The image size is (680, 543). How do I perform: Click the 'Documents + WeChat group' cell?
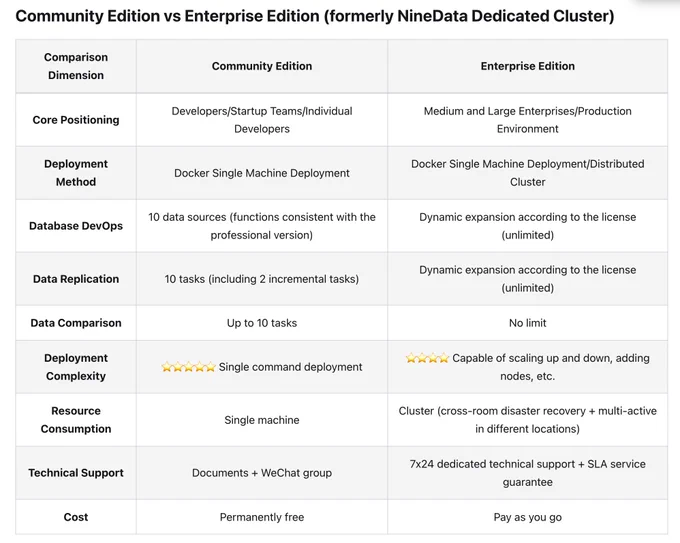tap(262, 473)
